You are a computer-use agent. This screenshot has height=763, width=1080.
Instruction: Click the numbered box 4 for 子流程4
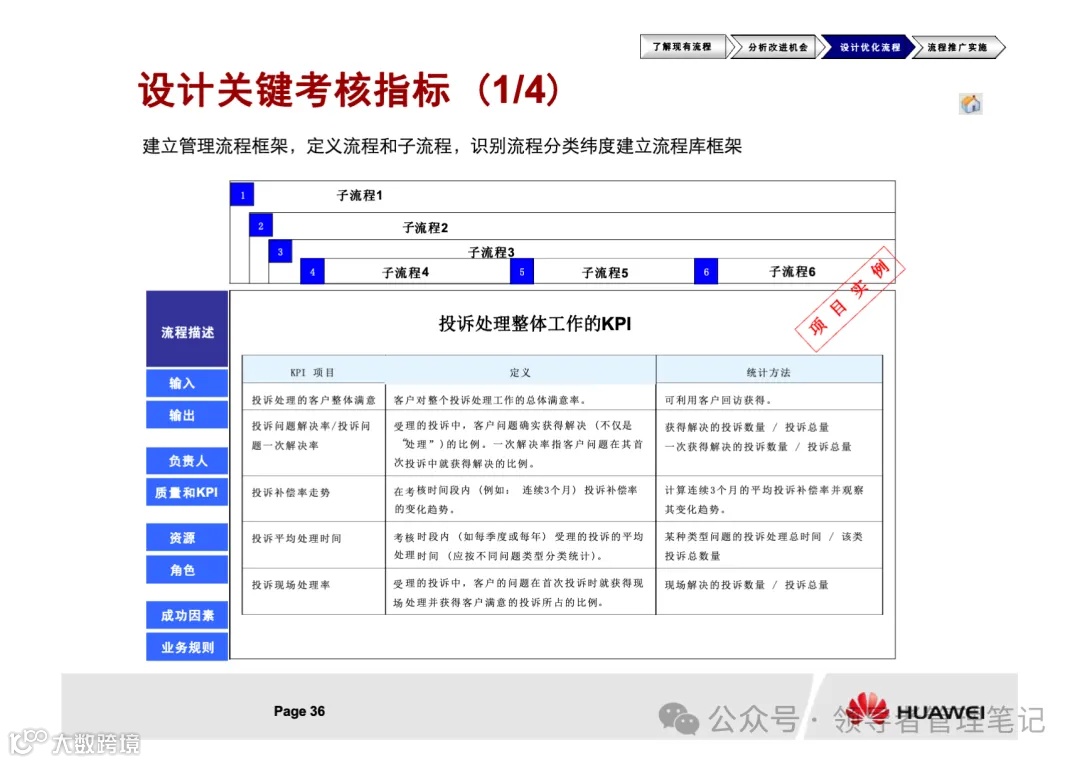pyautogui.click(x=311, y=271)
